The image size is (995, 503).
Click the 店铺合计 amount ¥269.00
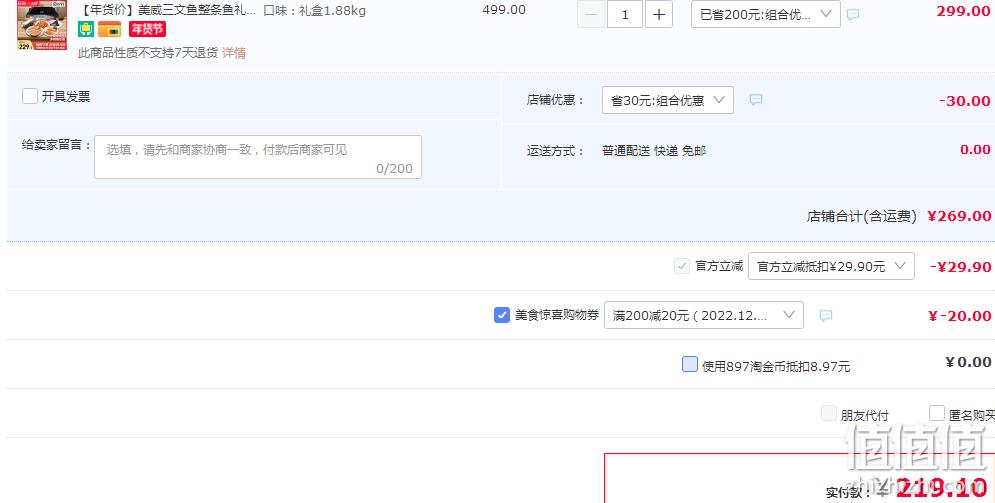point(959,216)
